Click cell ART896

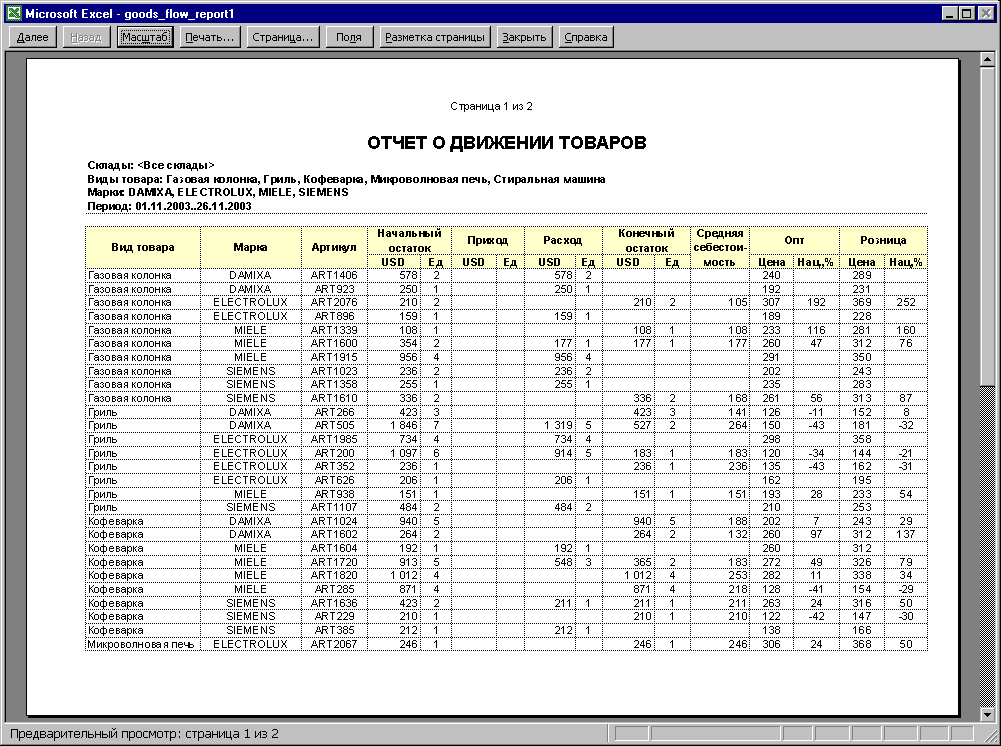tap(334, 317)
